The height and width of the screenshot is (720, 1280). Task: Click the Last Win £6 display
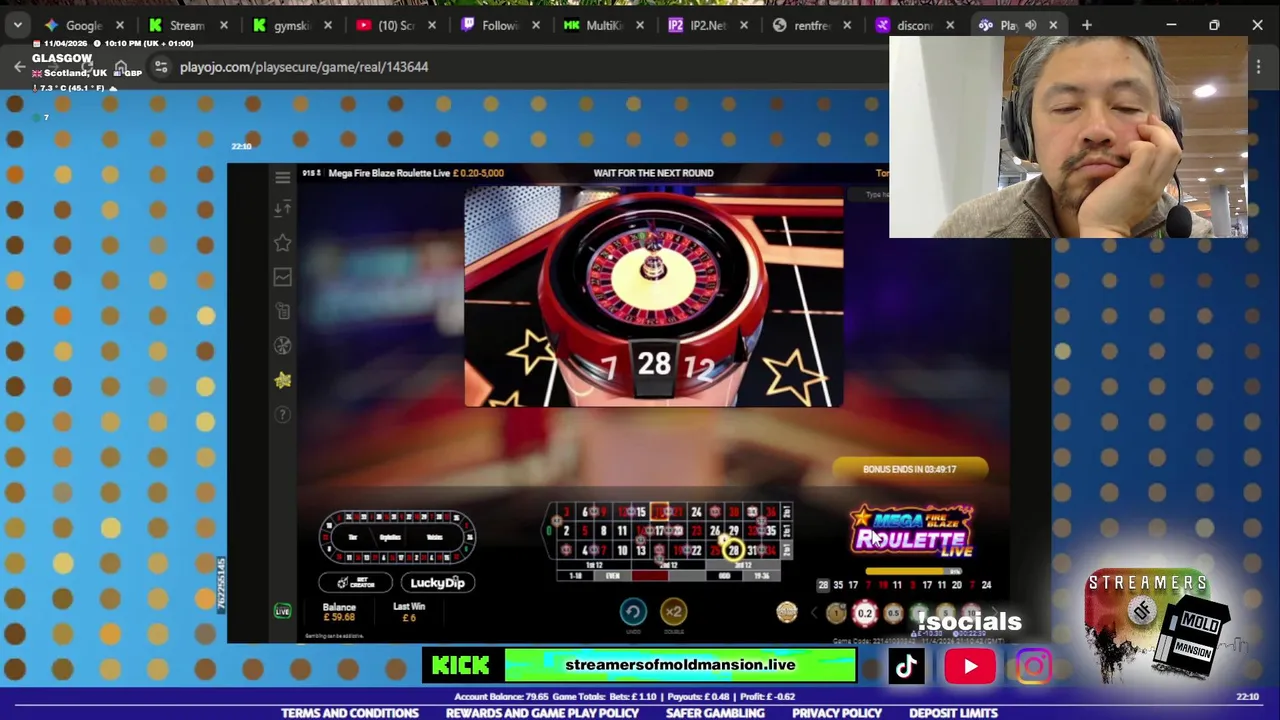point(409,612)
